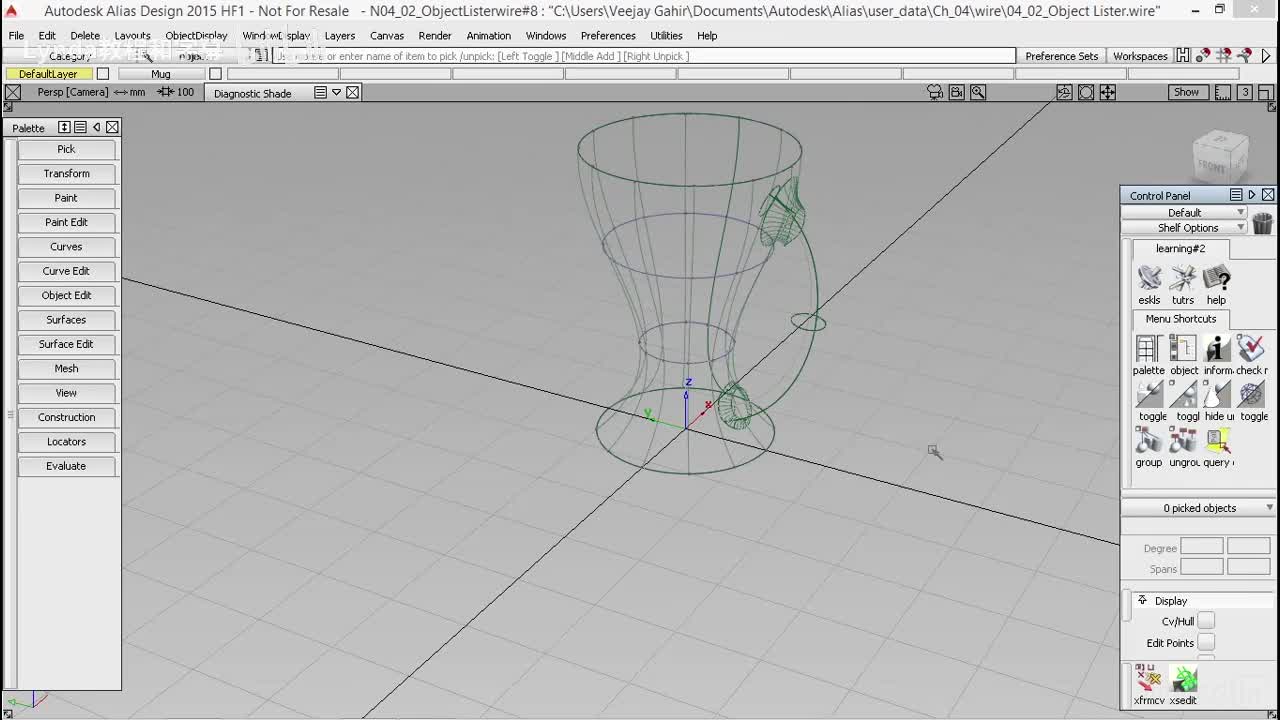Click the Palette menu lines icon
1280x720 pixels.
(80, 127)
